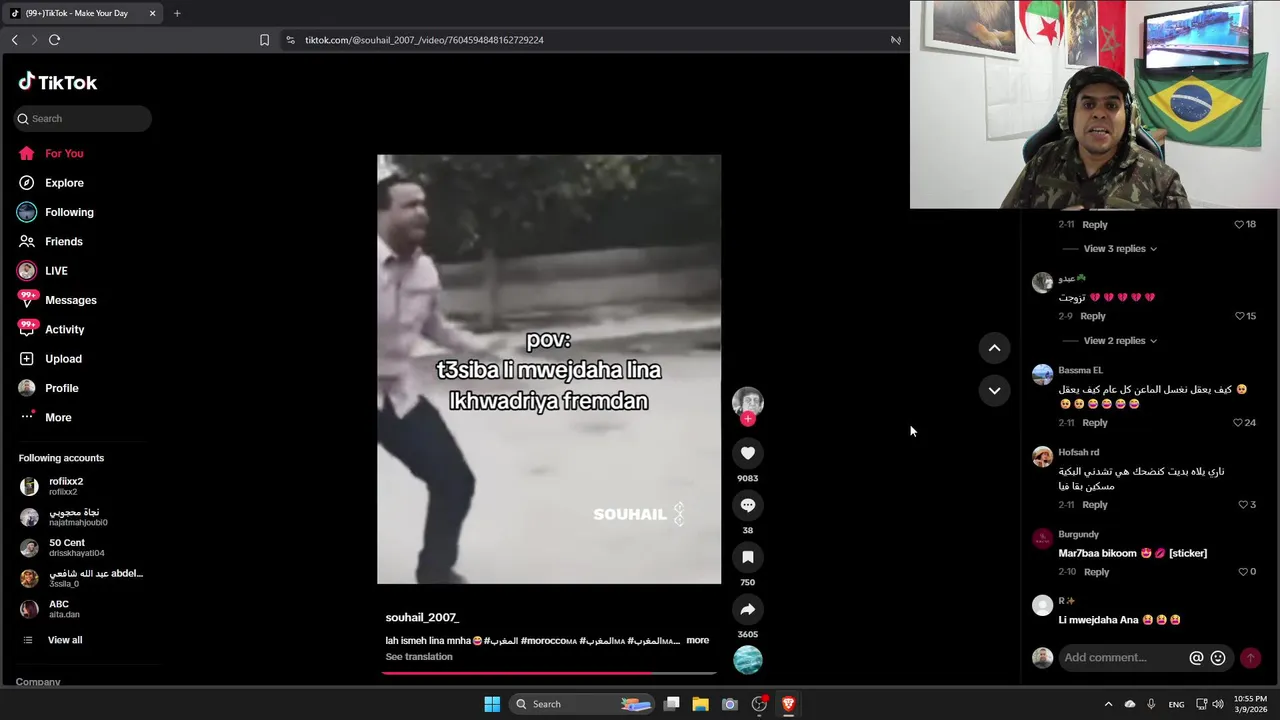The image size is (1280, 720).
Task: Open the Friends page
Action: pyautogui.click(x=50, y=241)
